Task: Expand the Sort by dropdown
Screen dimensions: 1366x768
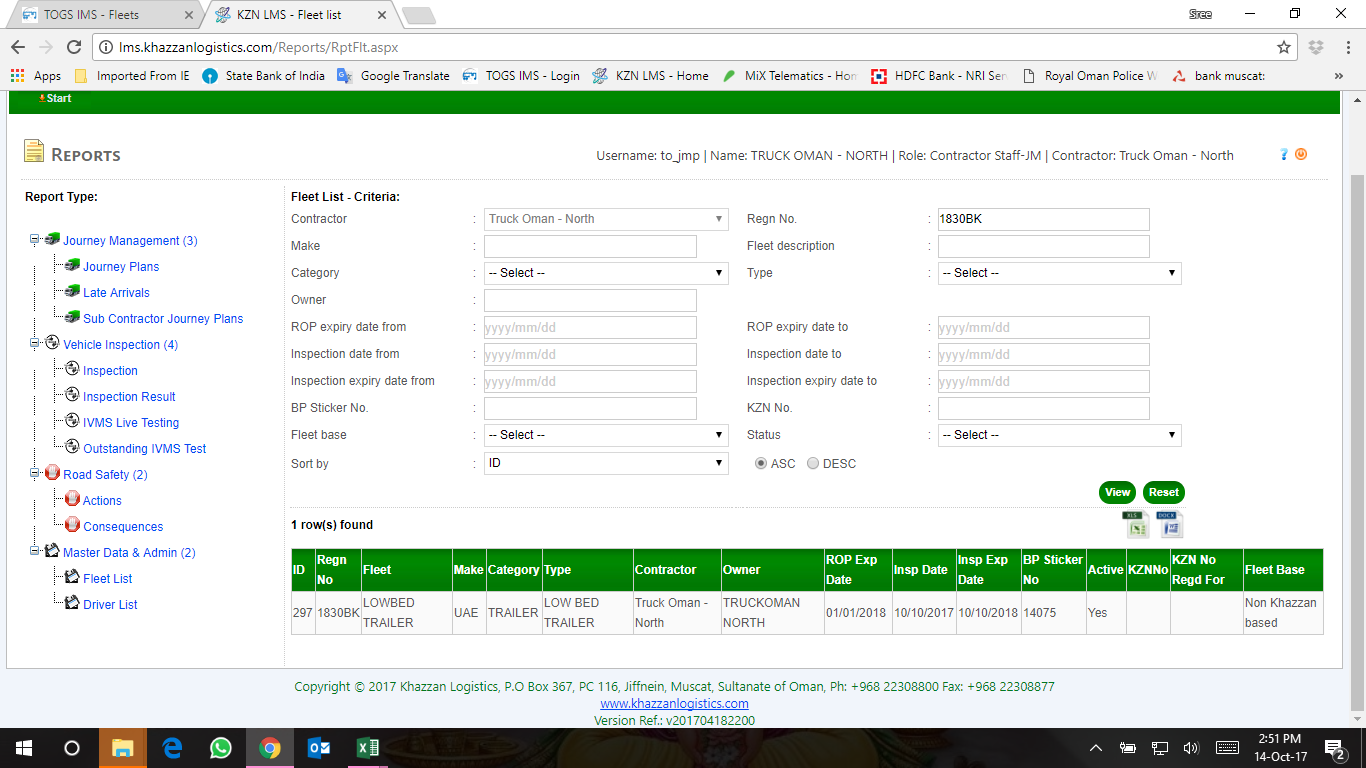Action: point(606,464)
